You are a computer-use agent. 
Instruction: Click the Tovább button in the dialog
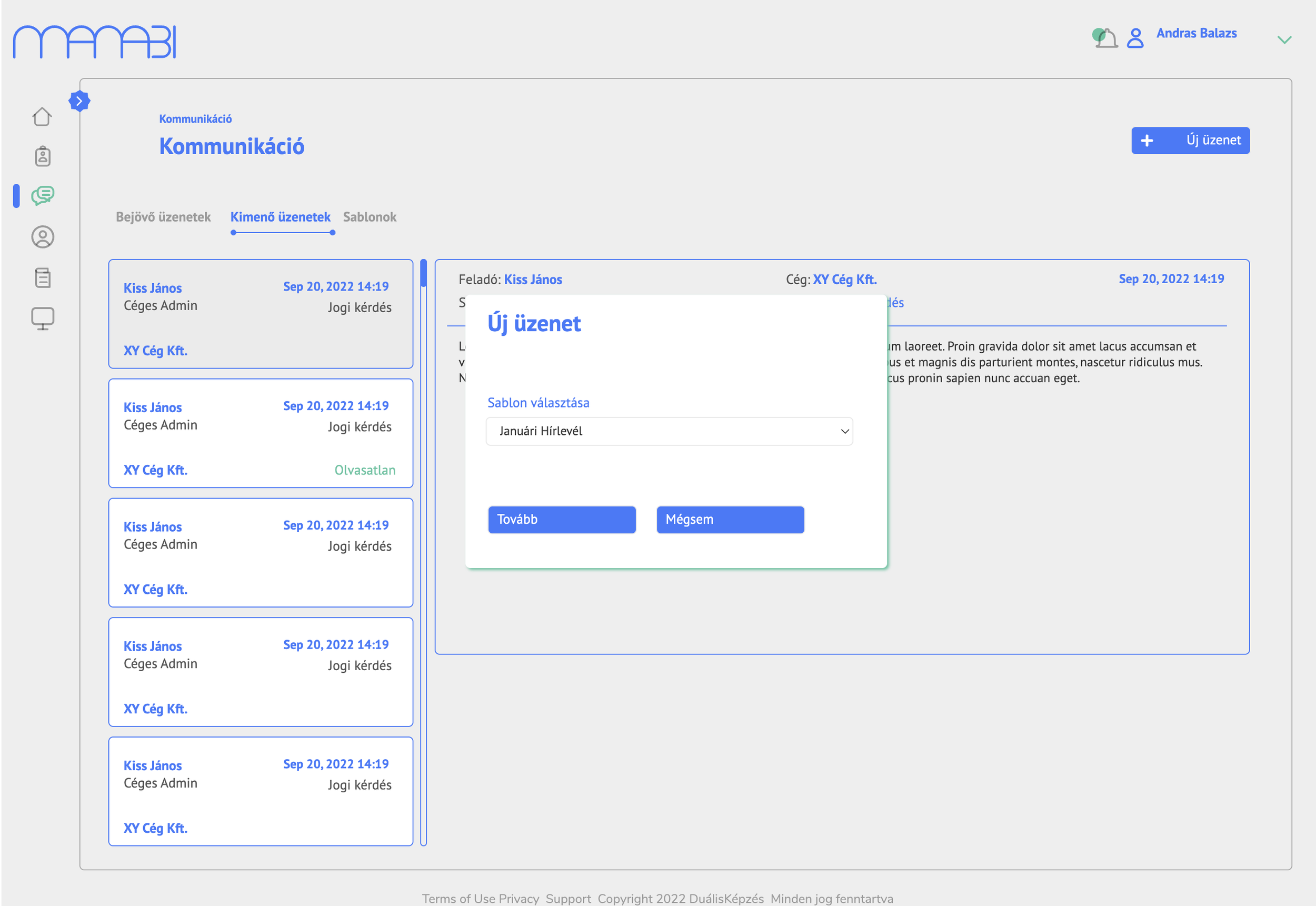(x=561, y=520)
